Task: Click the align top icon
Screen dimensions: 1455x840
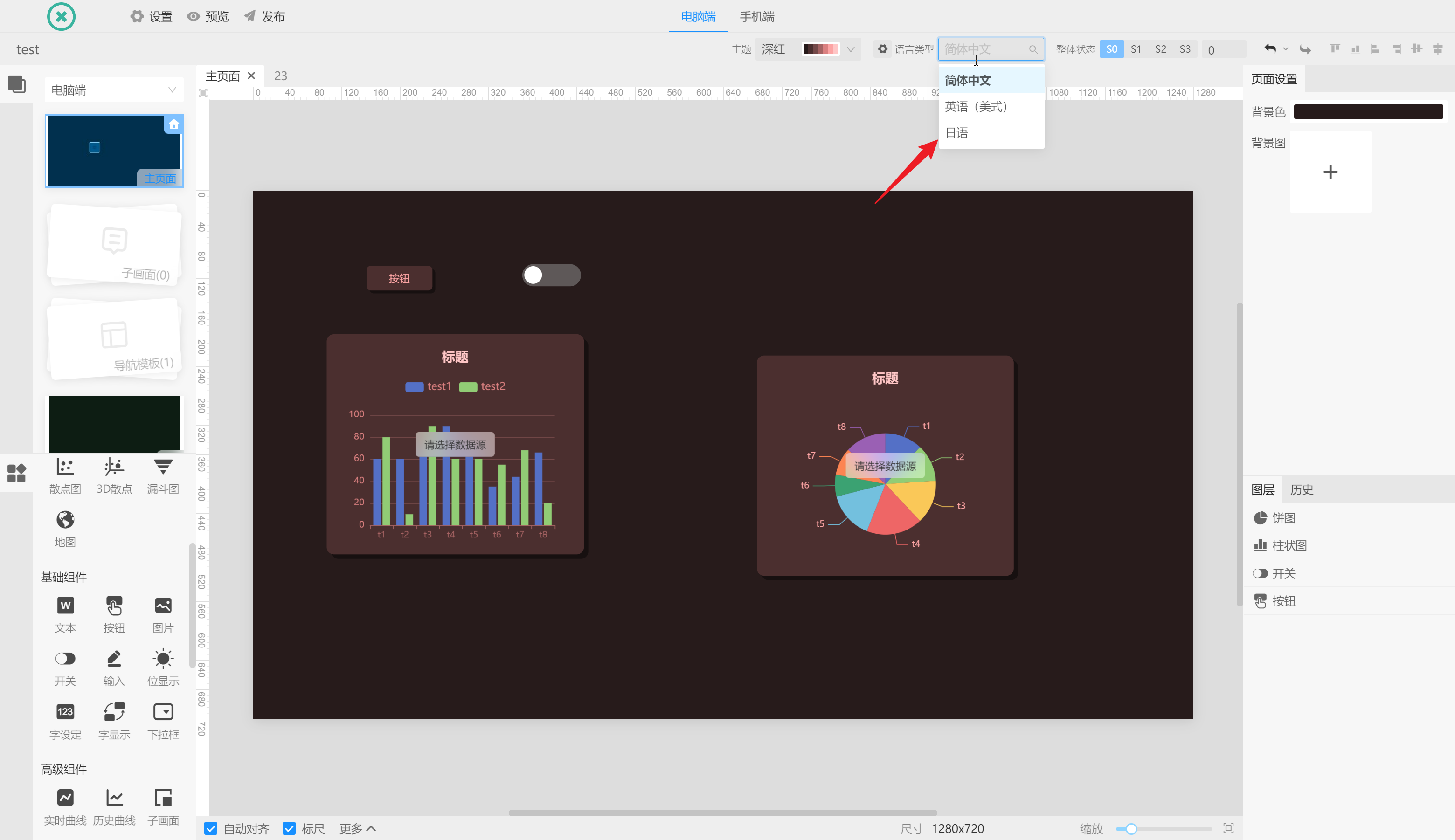Action: coord(1335,49)
